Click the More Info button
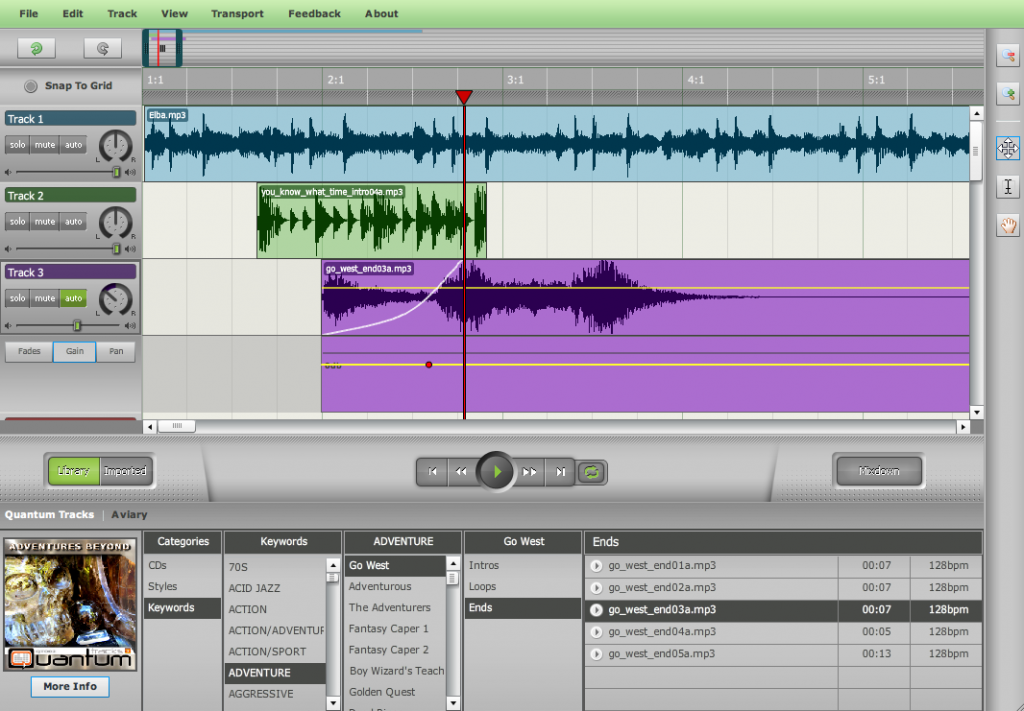The height and width of the screenshot is (711, 1024). pos(70,686)
